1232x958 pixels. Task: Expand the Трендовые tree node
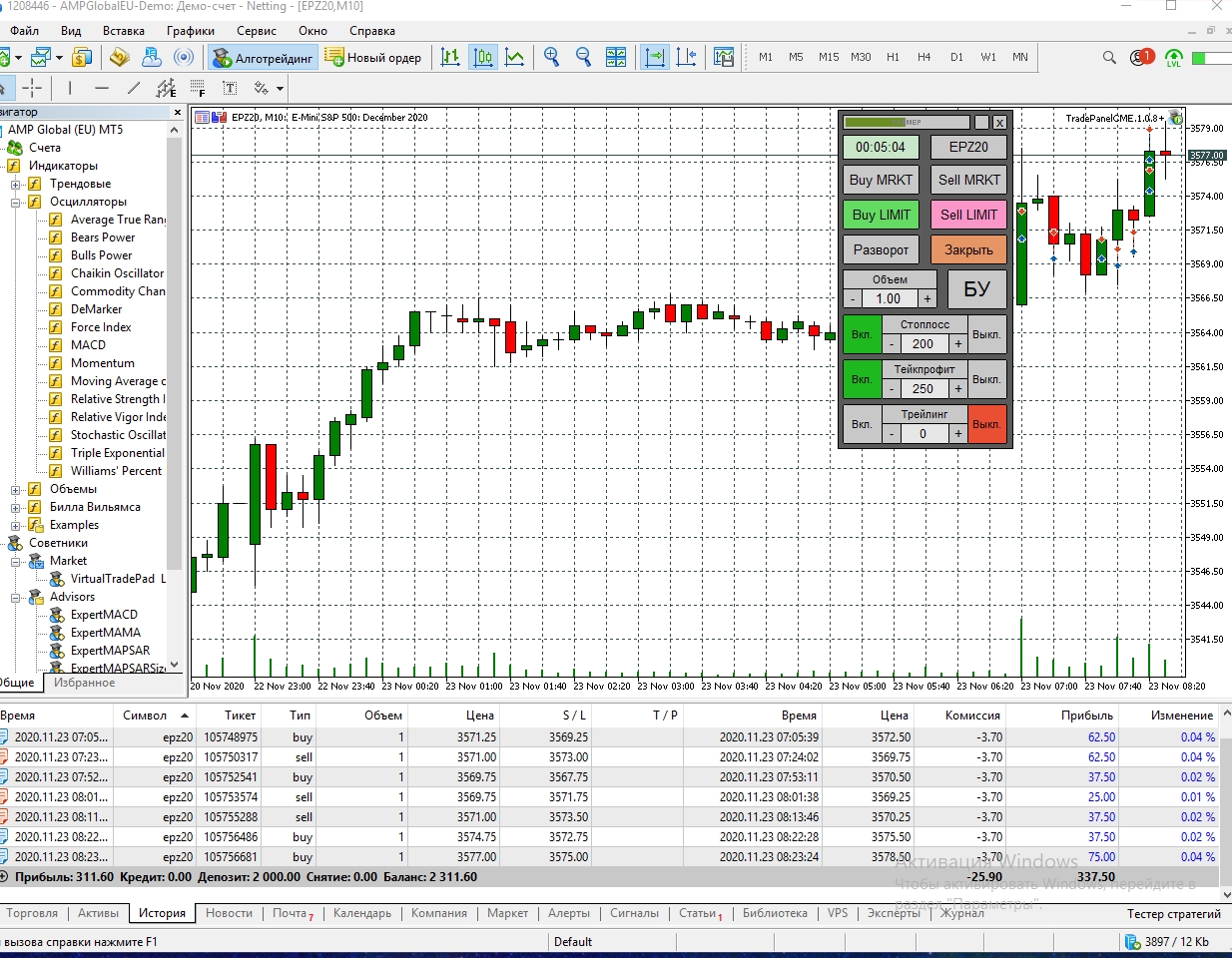(16, 184)
